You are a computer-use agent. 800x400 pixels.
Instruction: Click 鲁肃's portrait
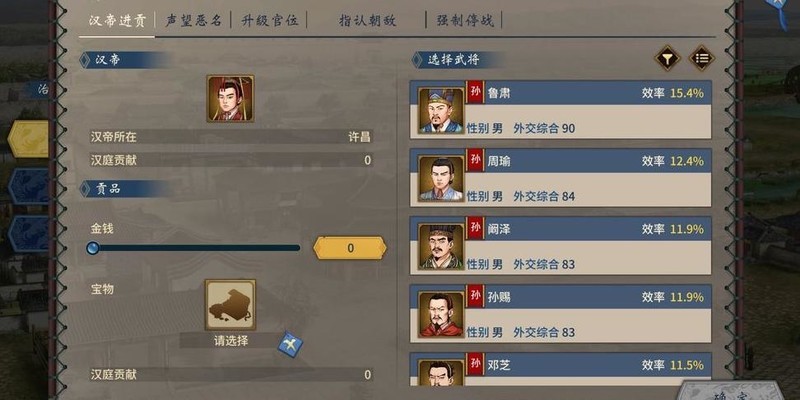(x=441, y=111)
